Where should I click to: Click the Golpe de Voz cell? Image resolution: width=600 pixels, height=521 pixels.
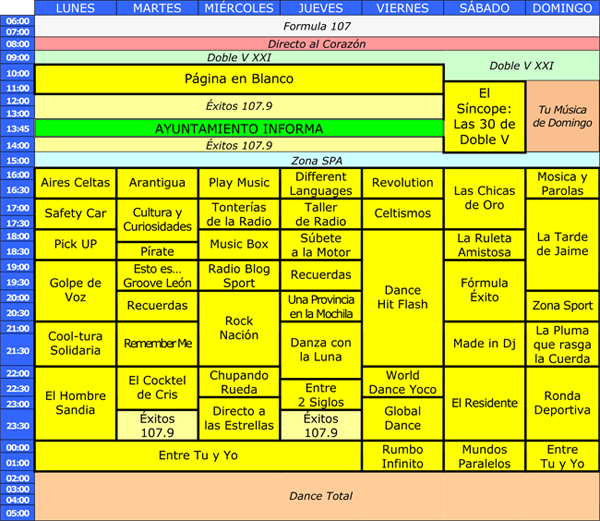point(76,290)
